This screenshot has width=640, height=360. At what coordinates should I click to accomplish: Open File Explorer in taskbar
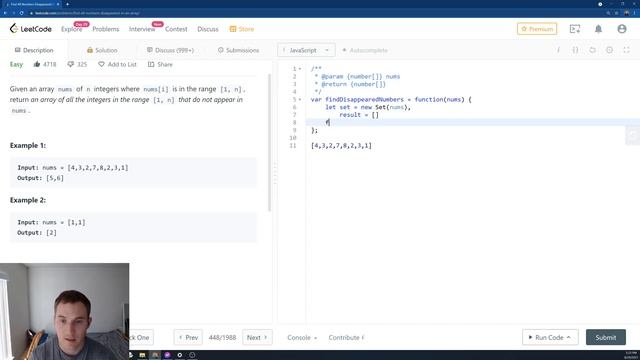click(142, 355)
